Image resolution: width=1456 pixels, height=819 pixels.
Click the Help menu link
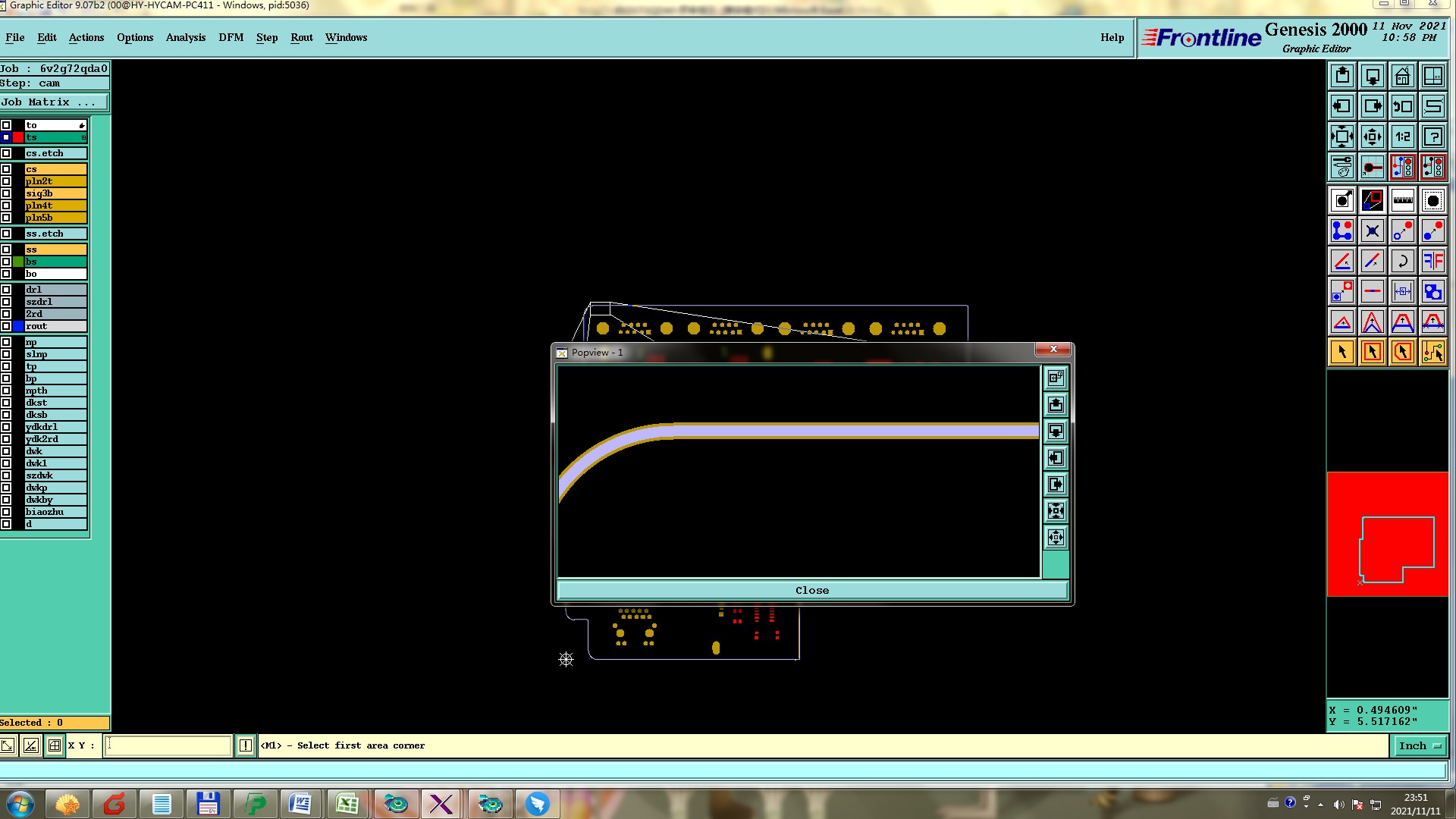(1112, 37)
